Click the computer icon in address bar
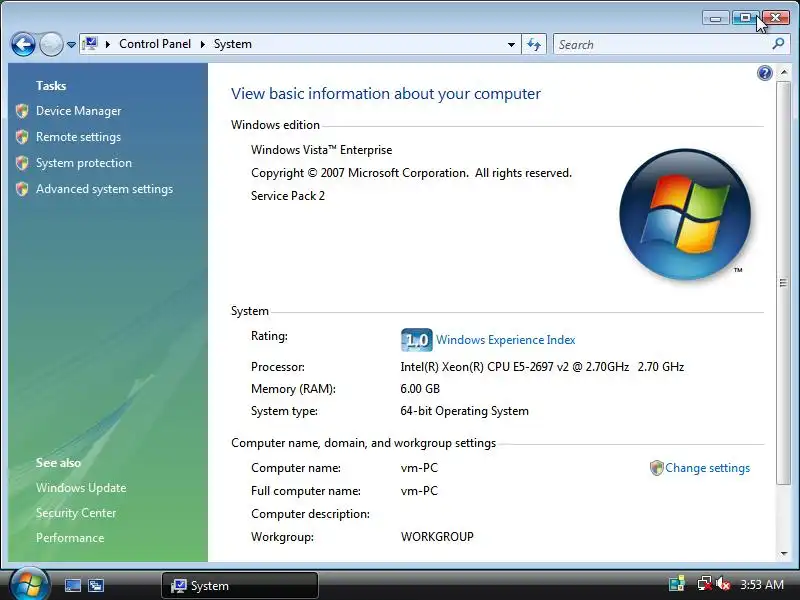This screenshot has width=800, height=600. point(90,44)
